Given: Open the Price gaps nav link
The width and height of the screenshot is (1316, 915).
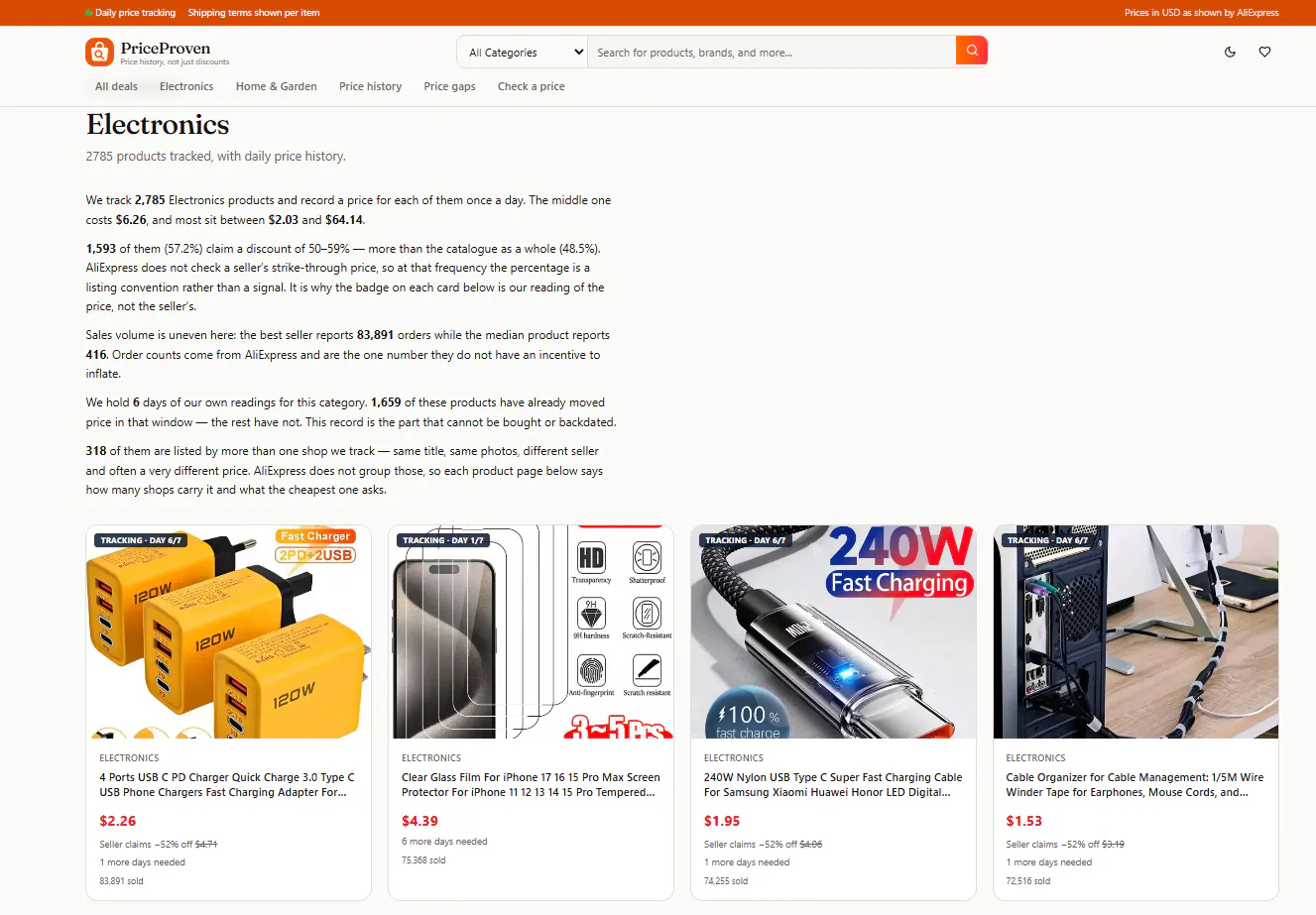Looking at the screenshot, I should (x=449, y=86).
